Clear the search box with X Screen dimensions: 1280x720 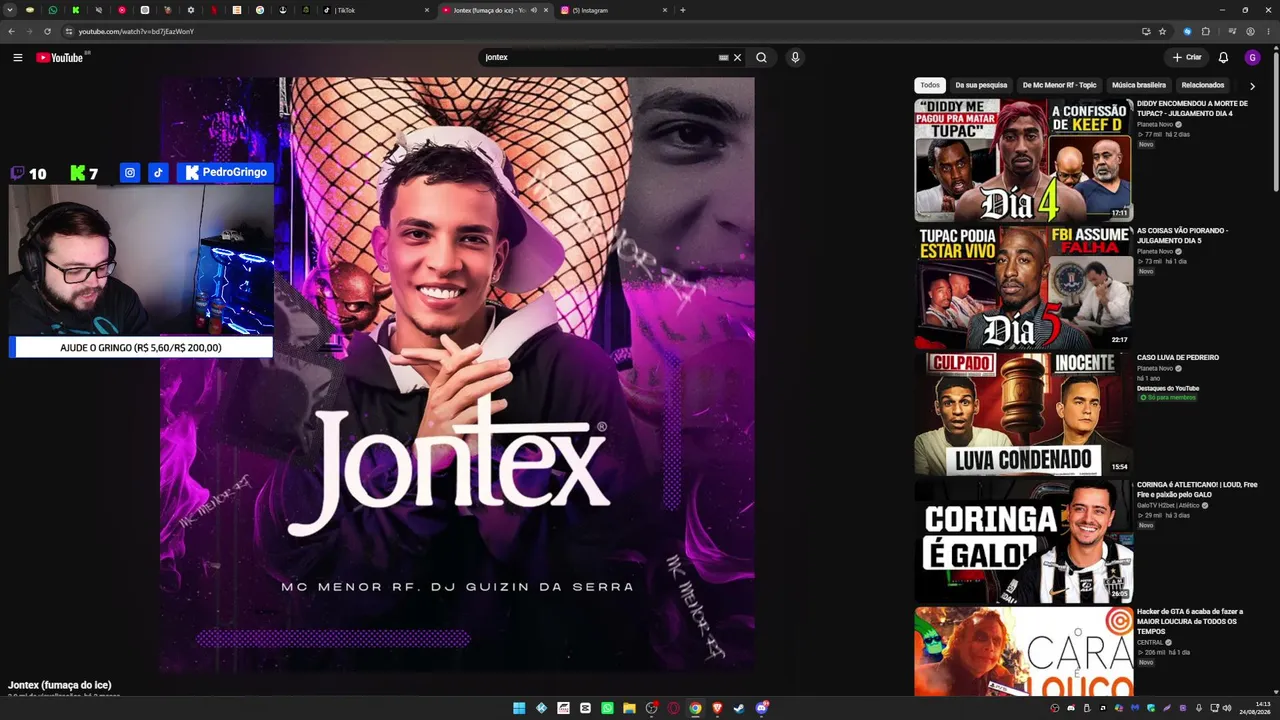coord(737,58)
